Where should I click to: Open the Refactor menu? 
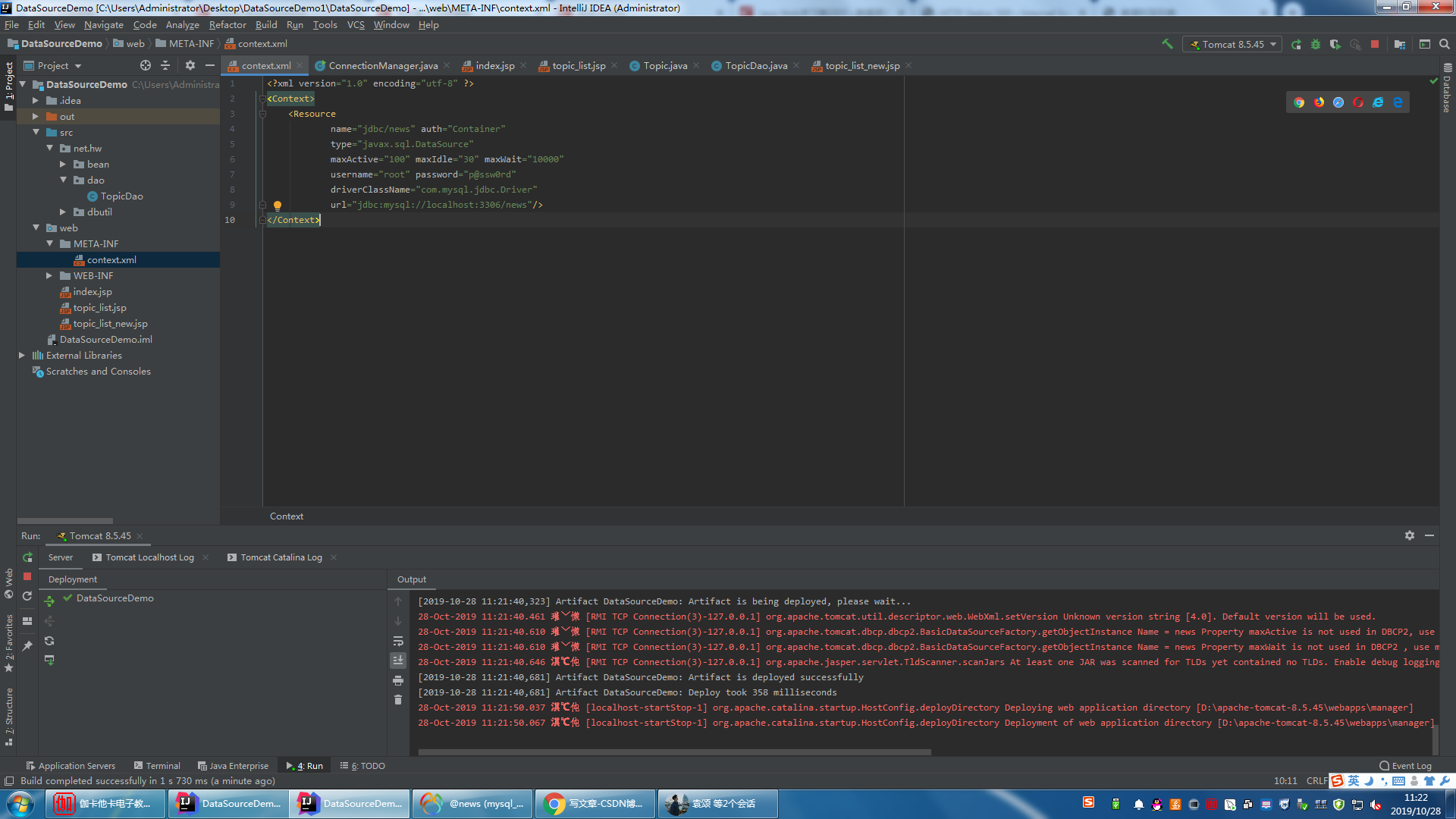pyautogui.click(x=227, y=25)
